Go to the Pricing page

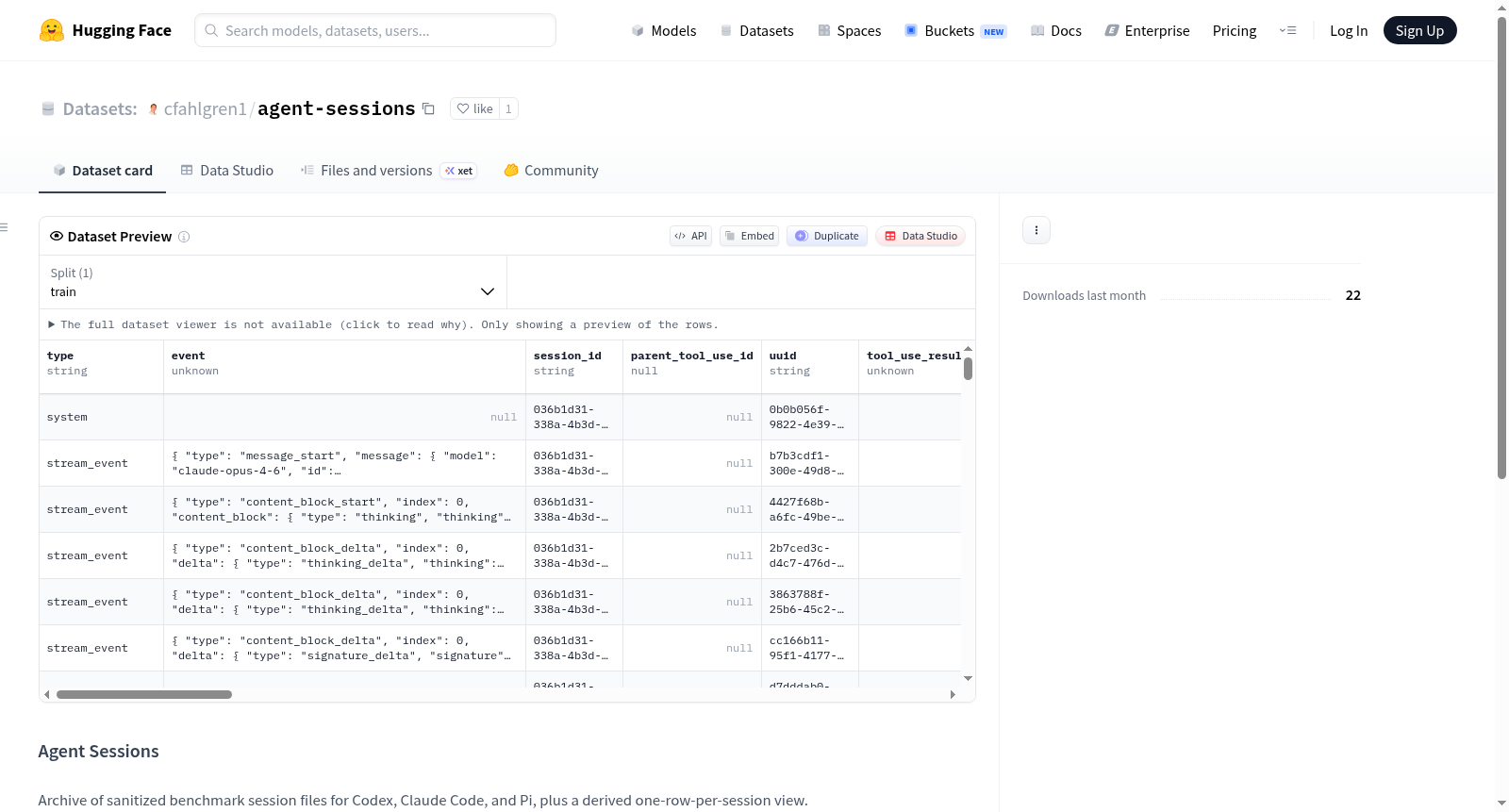1235,30
